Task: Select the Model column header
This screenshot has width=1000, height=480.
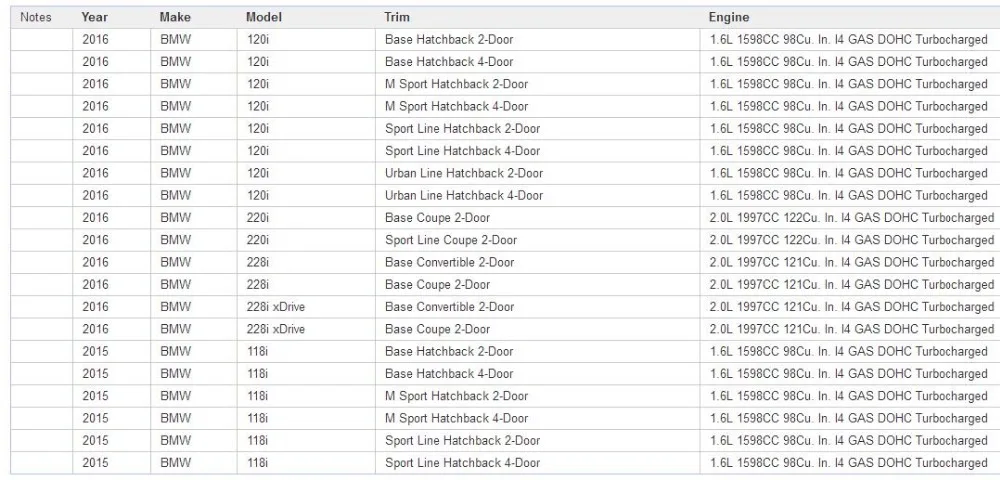Action: (x=263, y=17)
